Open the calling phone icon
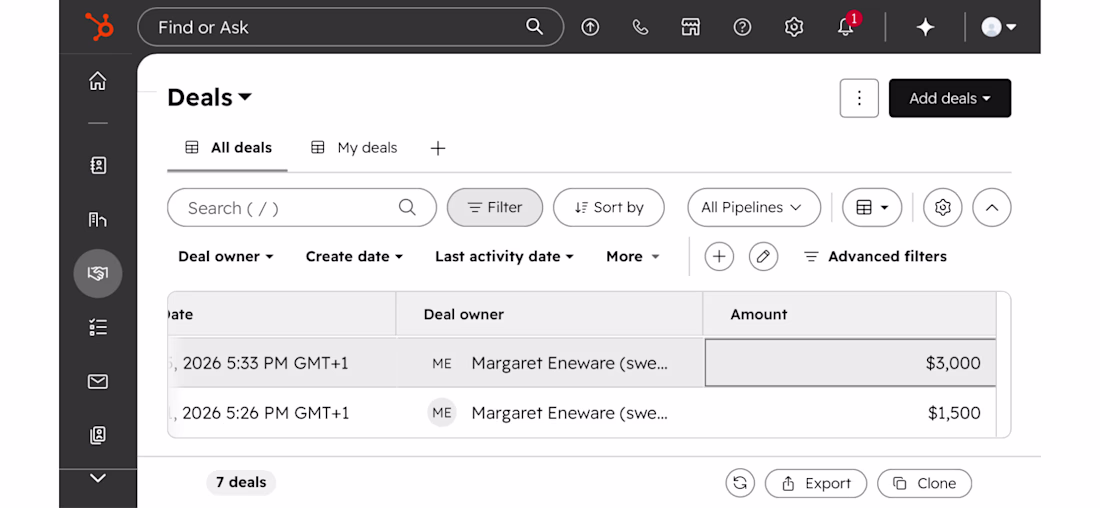Screen dimensions: 1100x508 click(640, 27)
